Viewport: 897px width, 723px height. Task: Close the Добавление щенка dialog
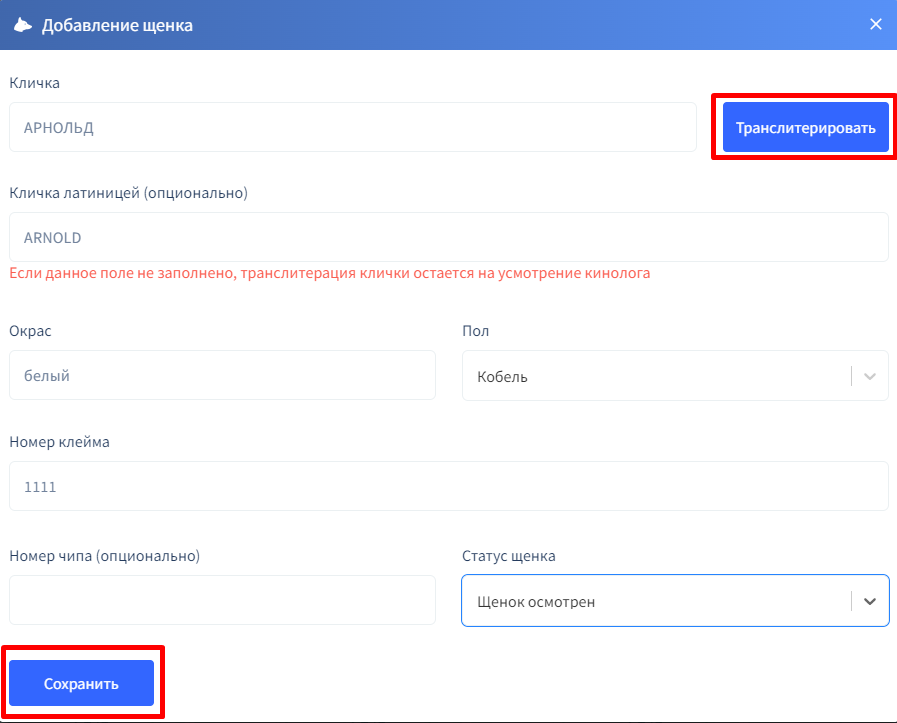tap(875, 24)
